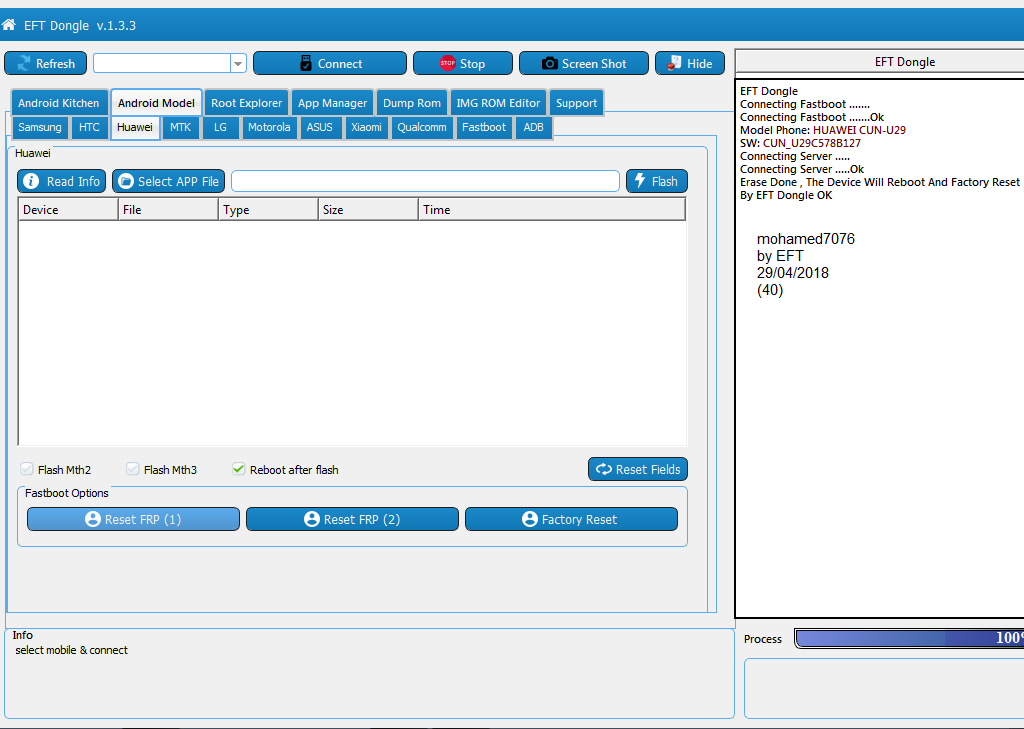Select the LG brand tab
The width and height of the screenshot is (1024, 729).
point(220,127)
